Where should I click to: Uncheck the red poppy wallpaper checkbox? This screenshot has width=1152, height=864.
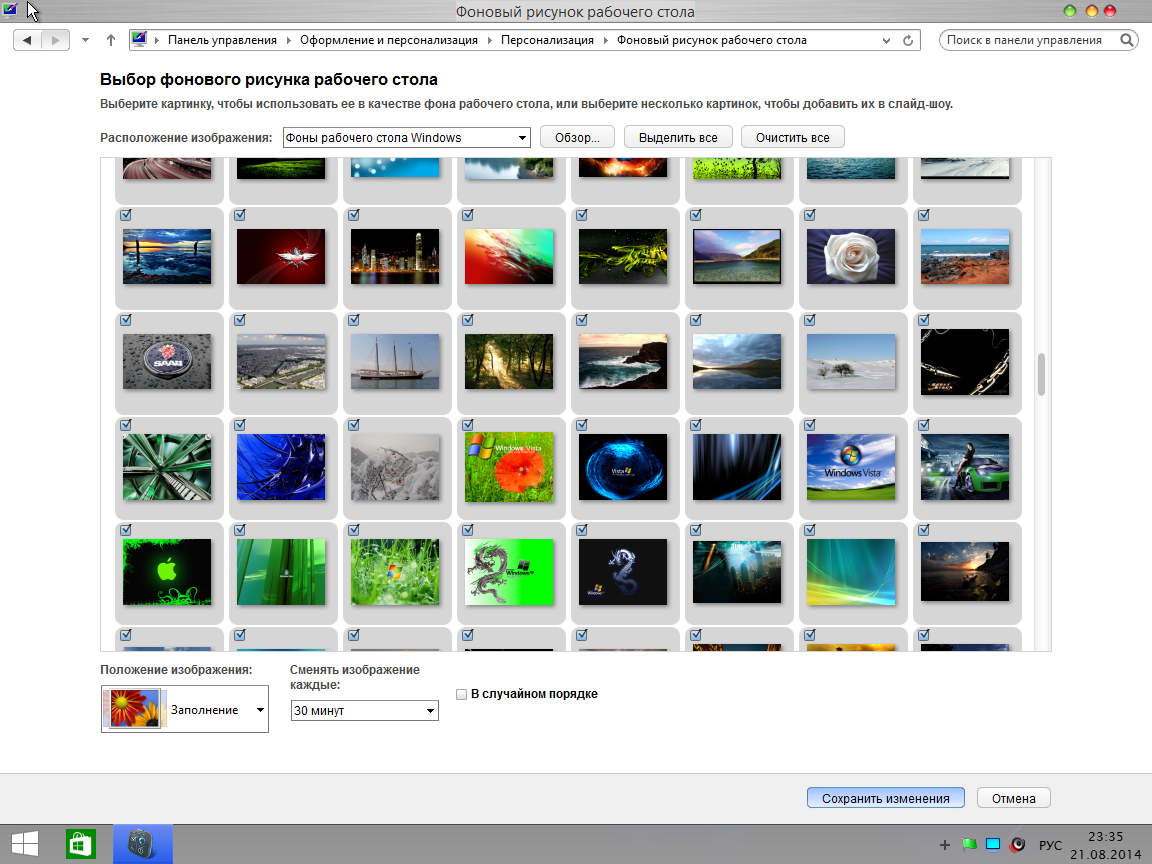point(467,425)
